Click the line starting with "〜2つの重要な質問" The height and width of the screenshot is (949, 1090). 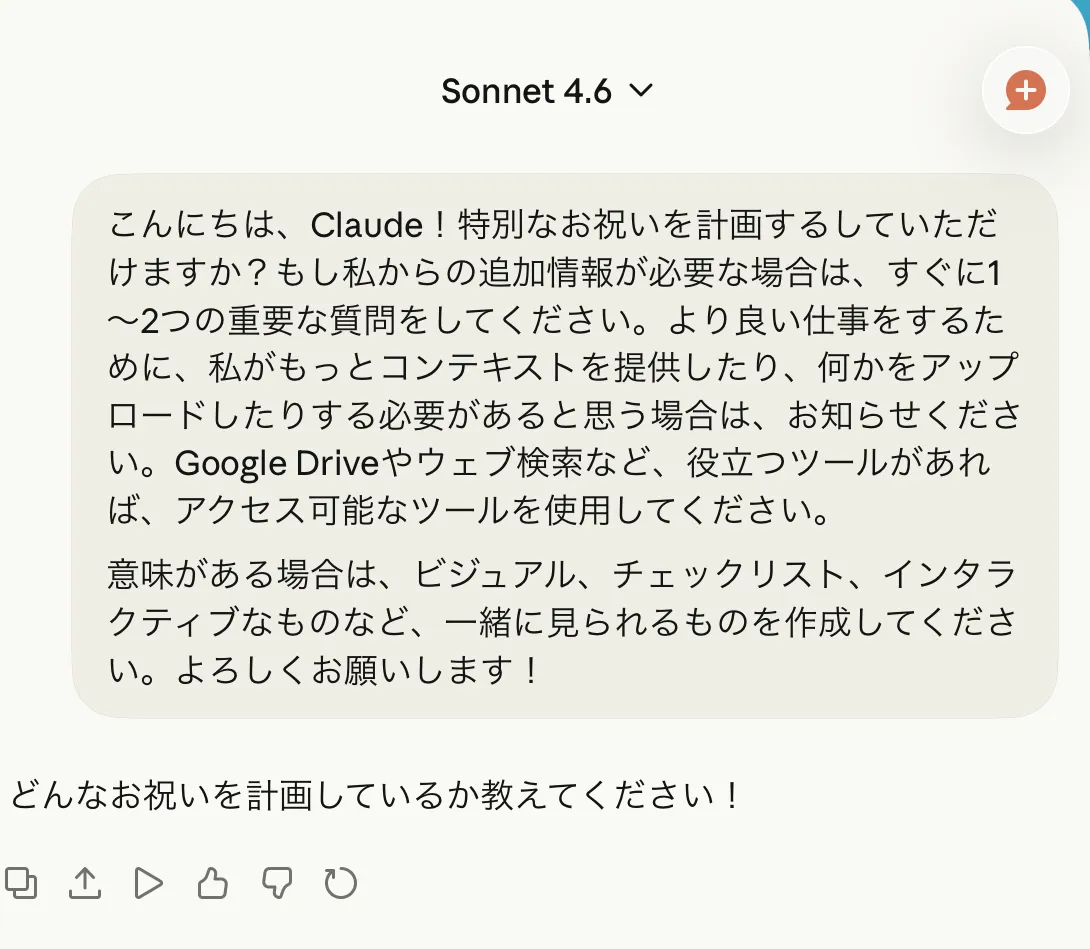point(560,320)
